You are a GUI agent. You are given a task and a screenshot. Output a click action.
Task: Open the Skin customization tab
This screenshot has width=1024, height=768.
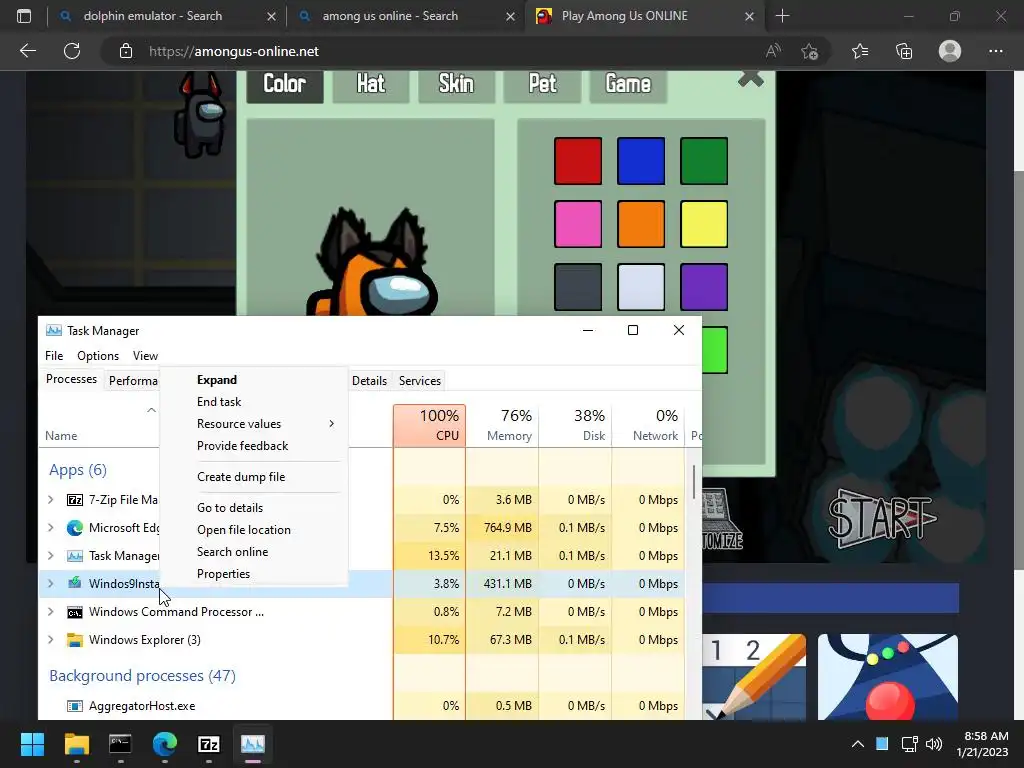tap(456, 84)
